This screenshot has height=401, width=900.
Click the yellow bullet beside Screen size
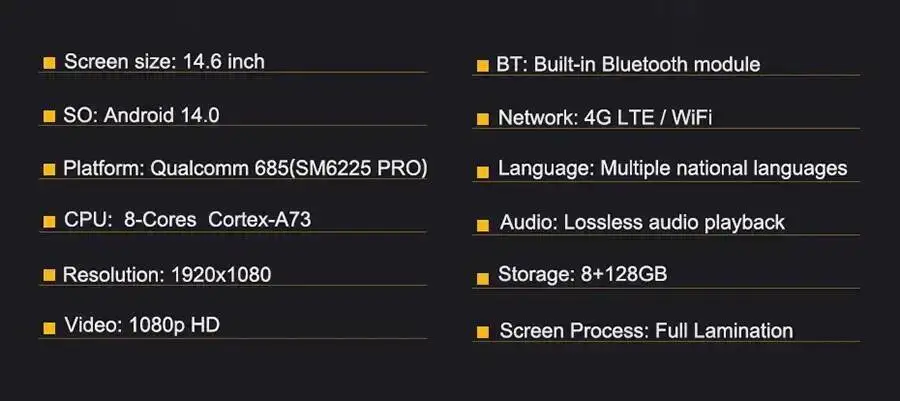(50, 63)
